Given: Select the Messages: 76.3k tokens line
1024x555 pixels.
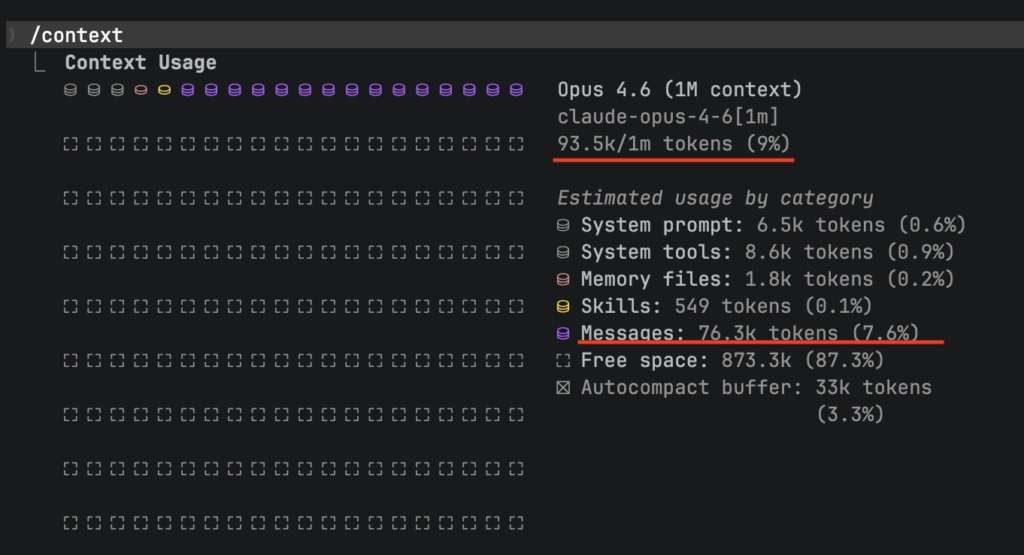Looking at the screenshot, I should click(749, 333).
